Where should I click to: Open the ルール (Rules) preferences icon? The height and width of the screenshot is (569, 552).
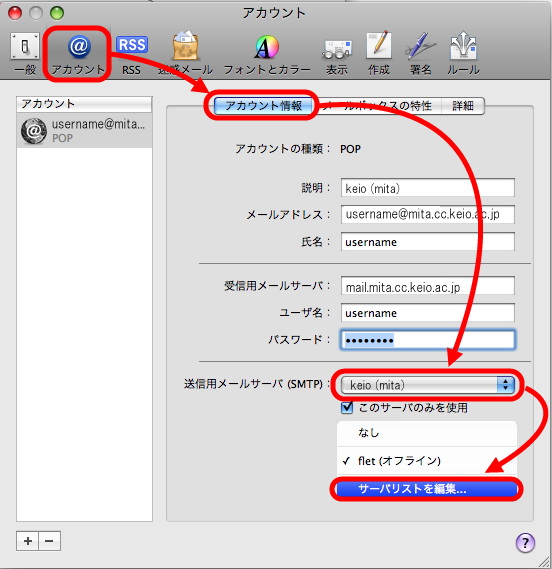click(463, 54)
